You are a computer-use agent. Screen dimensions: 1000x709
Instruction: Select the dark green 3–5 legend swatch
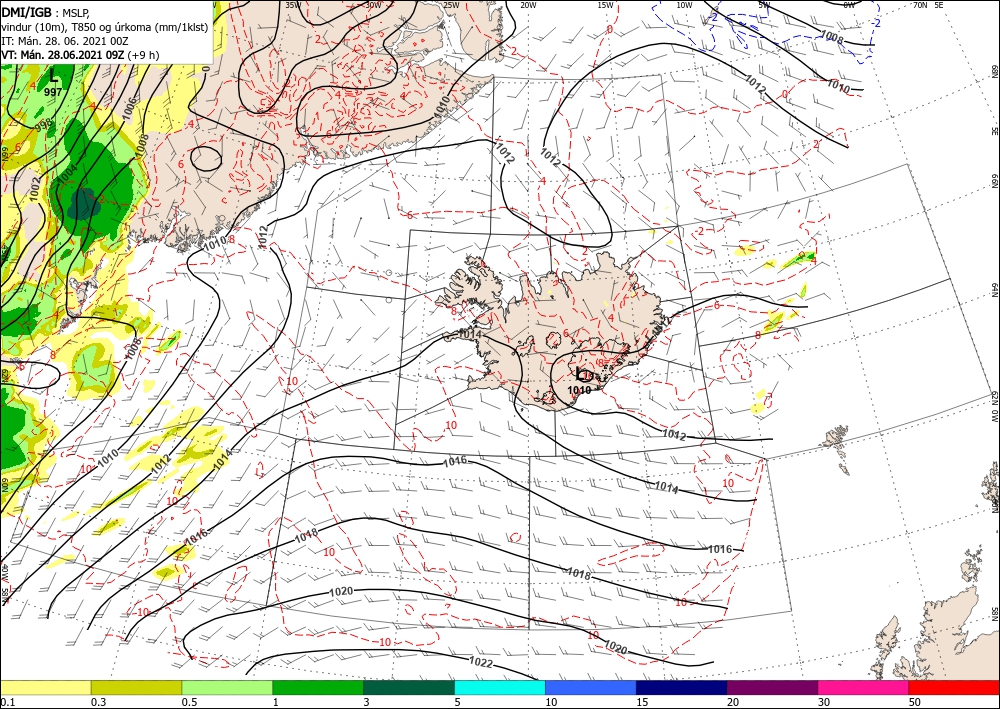pyautogui.click(x=409, y=687)
